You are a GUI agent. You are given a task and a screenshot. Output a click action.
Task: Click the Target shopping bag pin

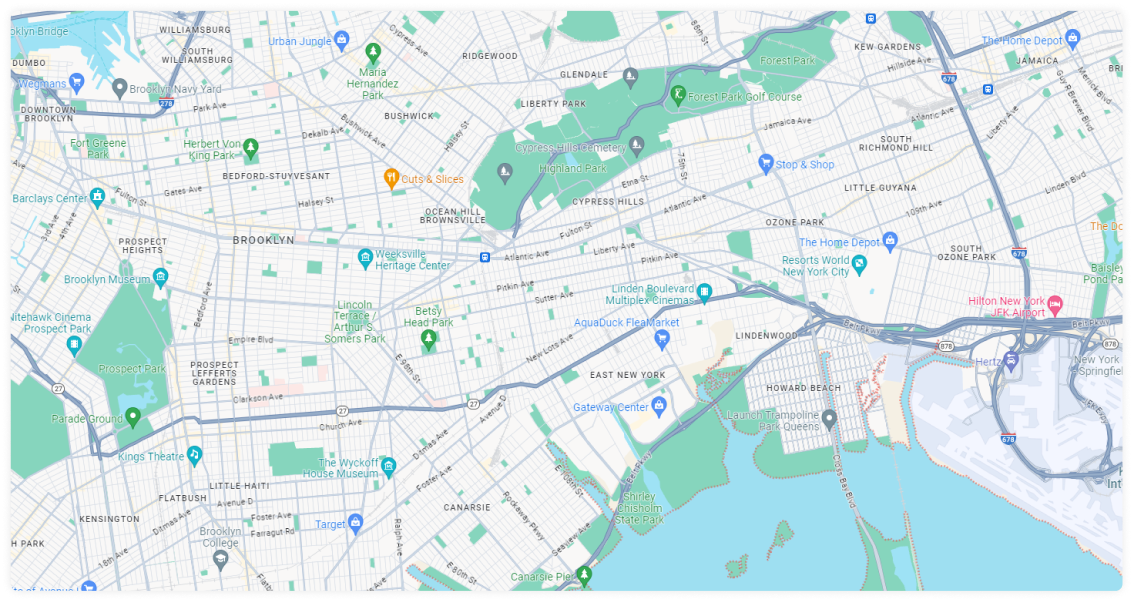[355, 523]
